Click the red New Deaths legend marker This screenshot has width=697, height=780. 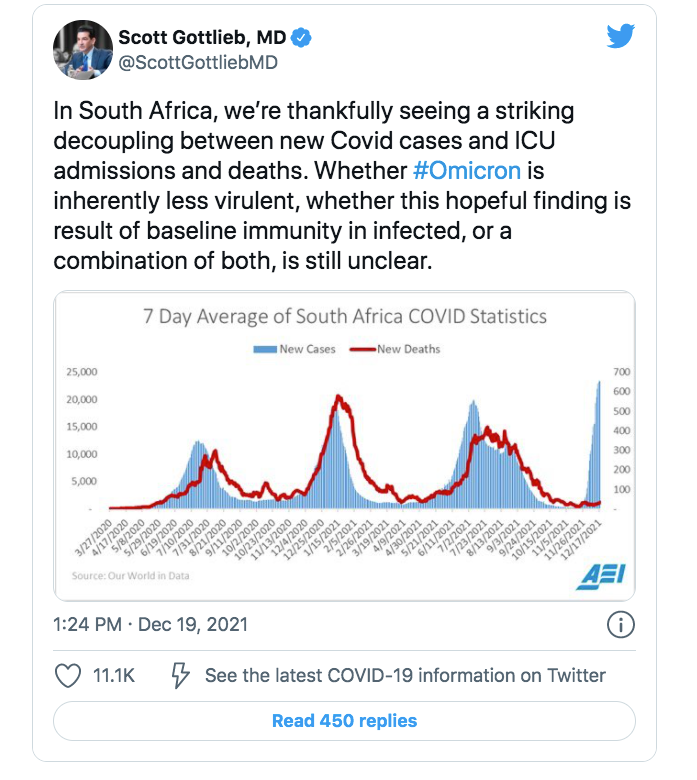coord(360,349)
